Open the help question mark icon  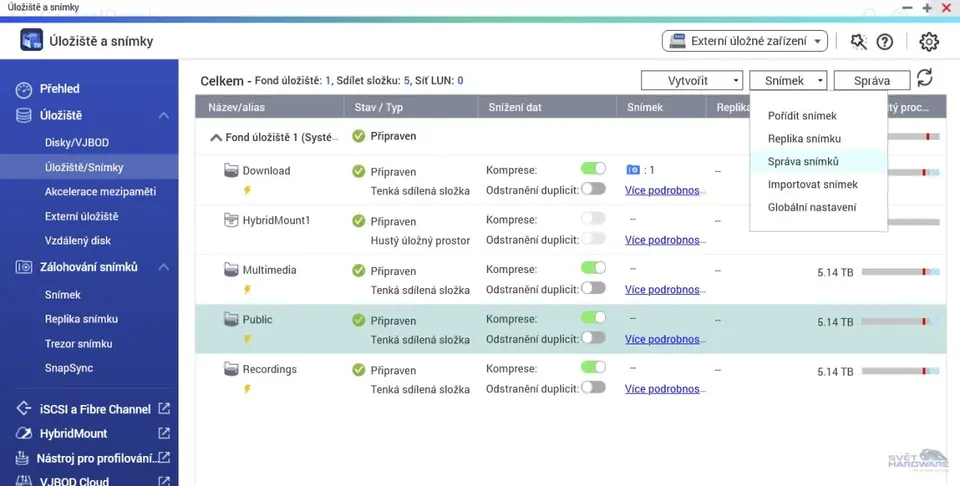click(x=884, y=42)
